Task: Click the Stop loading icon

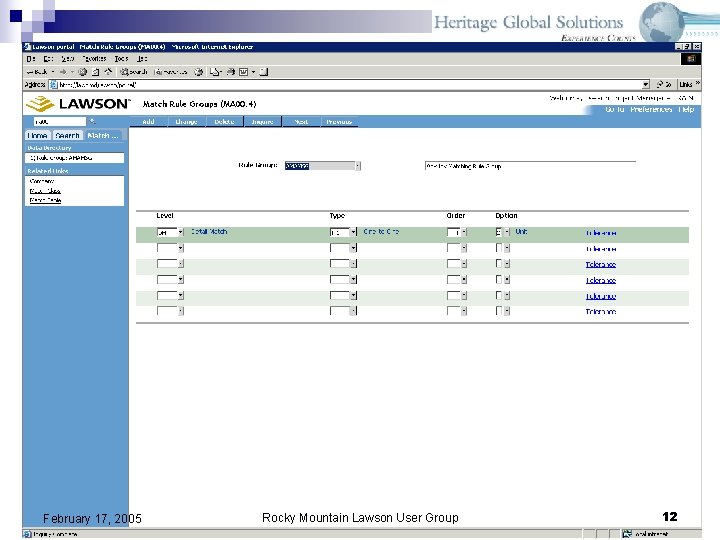Action: (82, 72)
